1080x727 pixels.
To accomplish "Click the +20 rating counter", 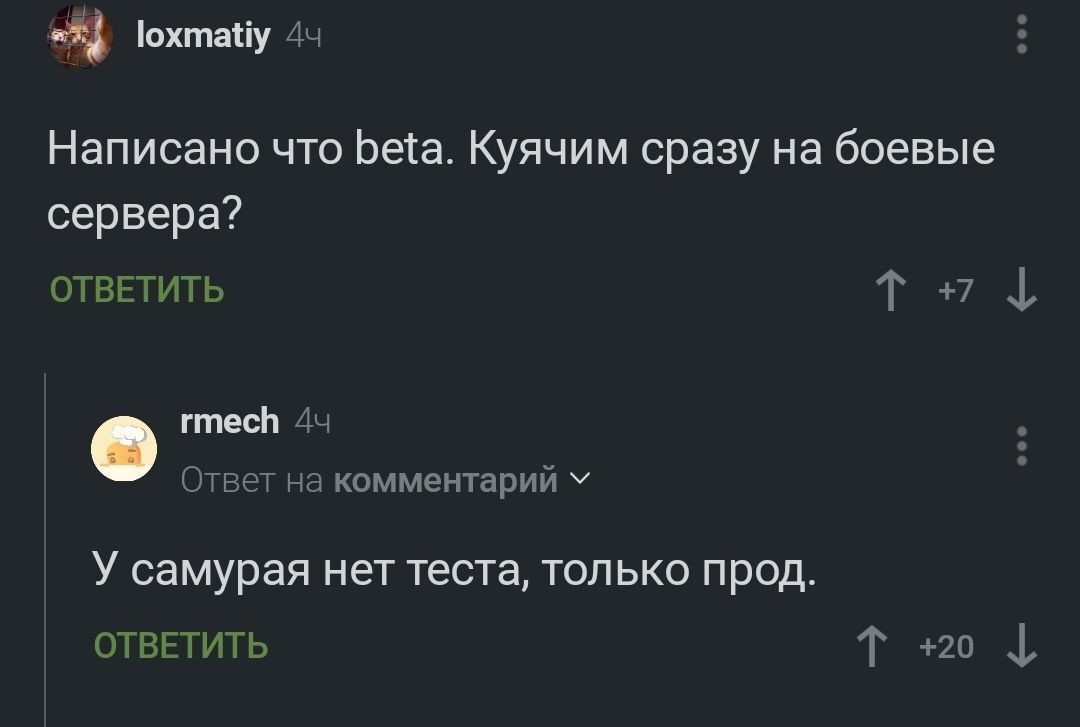I will (x=945, y=647).
